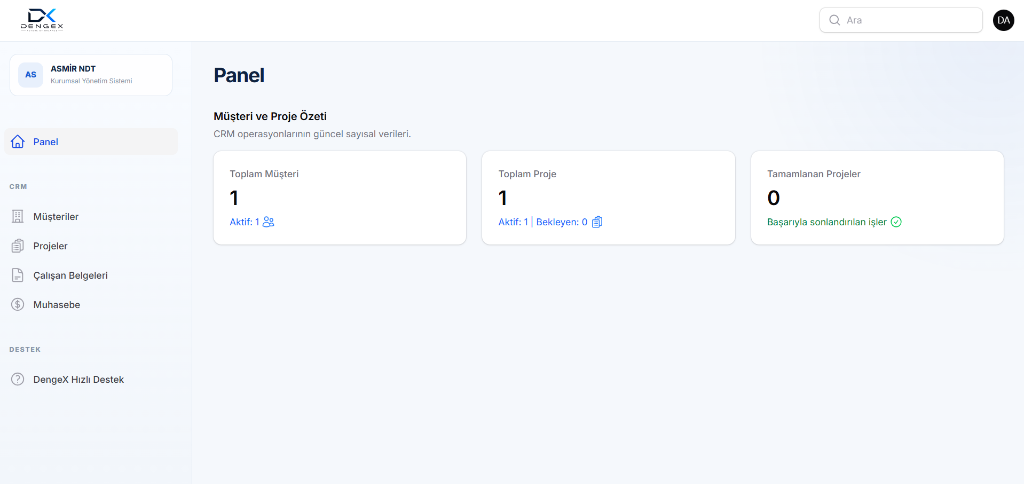Click into the Ara search field
The width and height of the screenshot is (1024, 484).
point(901,20)
